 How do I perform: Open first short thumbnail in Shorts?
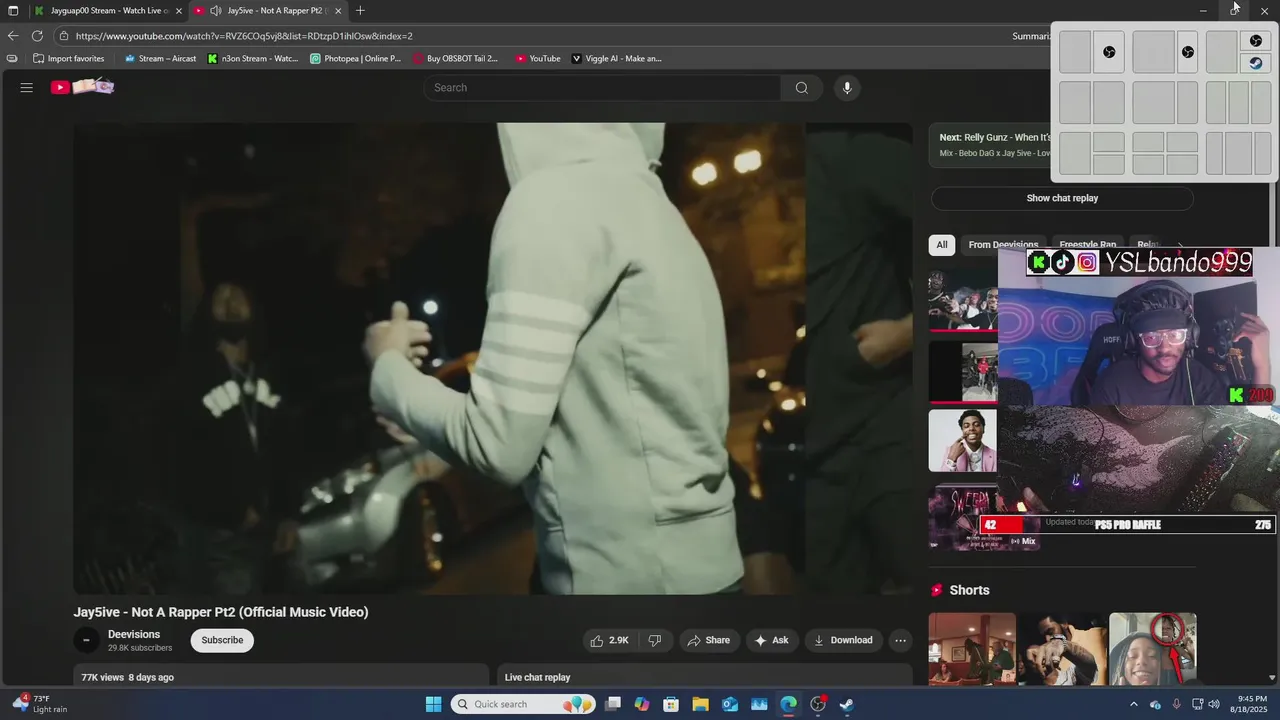pyautogui.click(x=972, y=649)
